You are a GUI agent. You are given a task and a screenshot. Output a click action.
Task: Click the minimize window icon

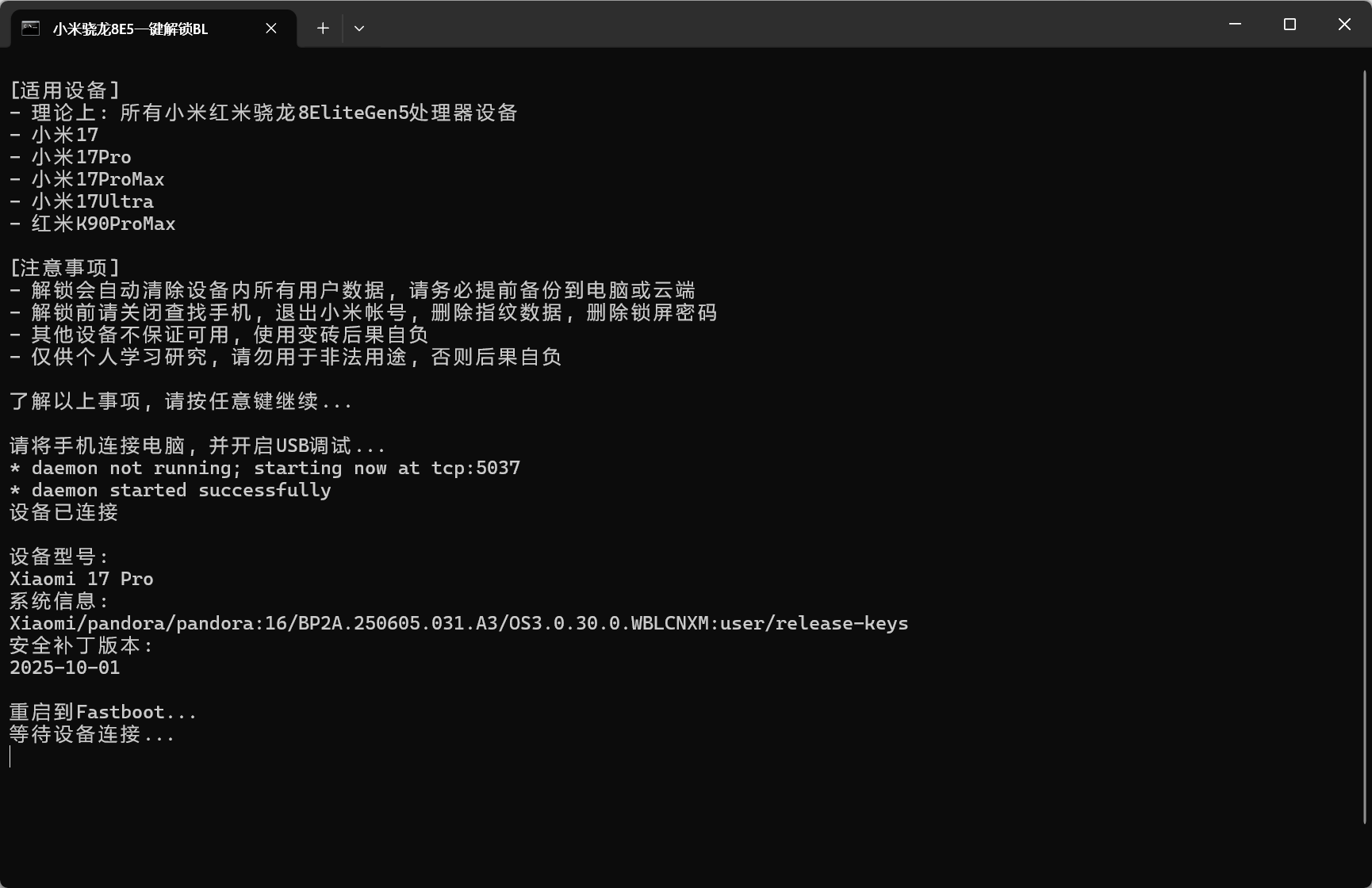point(1234,24)
